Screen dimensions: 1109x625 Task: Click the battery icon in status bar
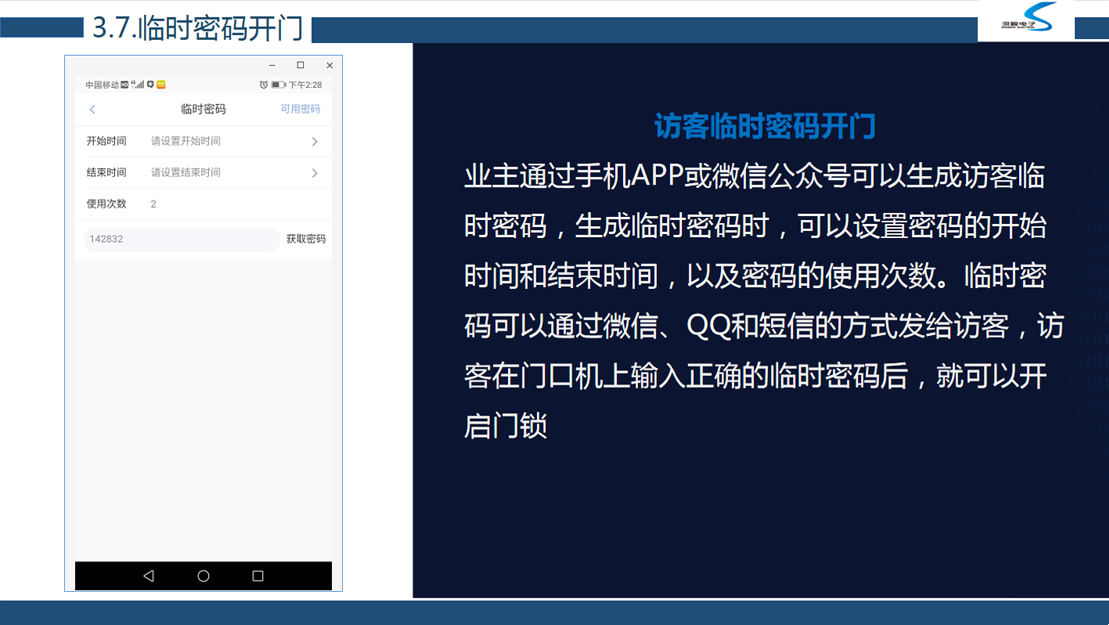click(279, 85)
